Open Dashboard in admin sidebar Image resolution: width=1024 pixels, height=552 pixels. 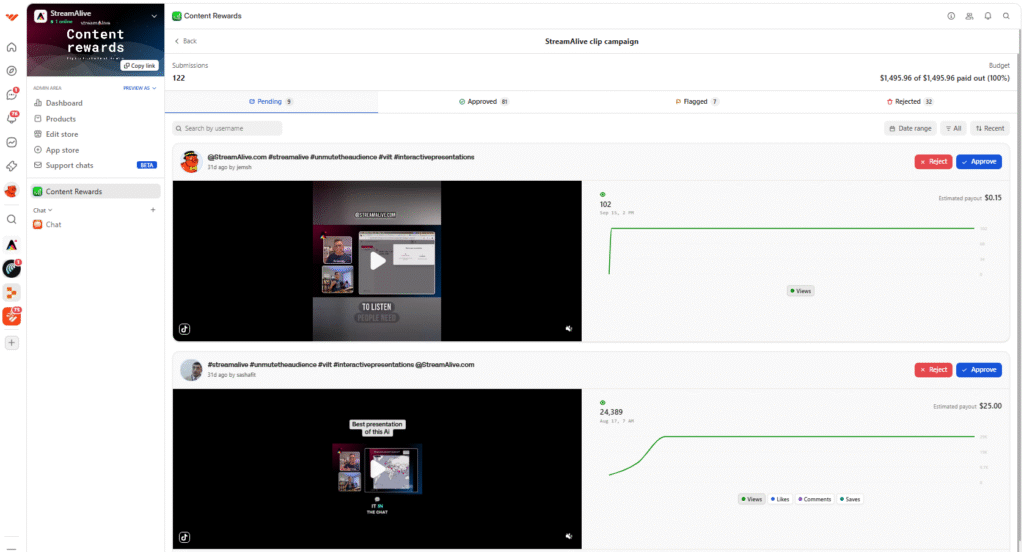click(96, 103)
